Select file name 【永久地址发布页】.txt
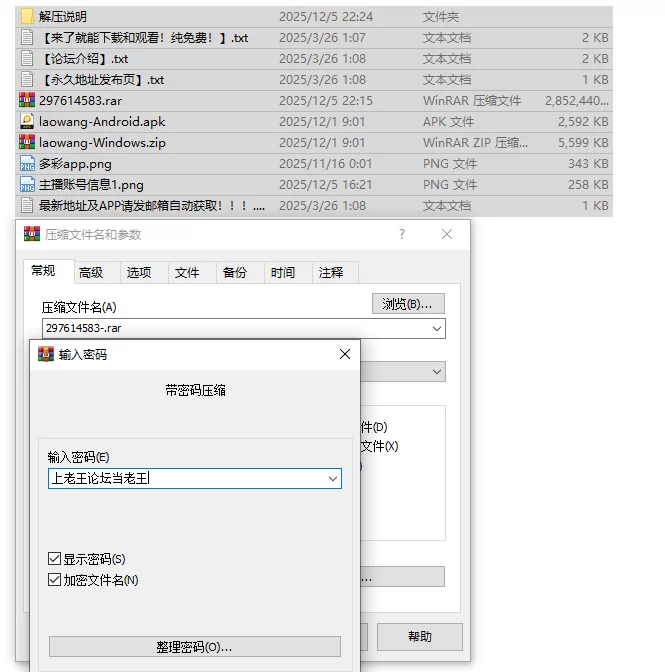 tap(102, 80)
